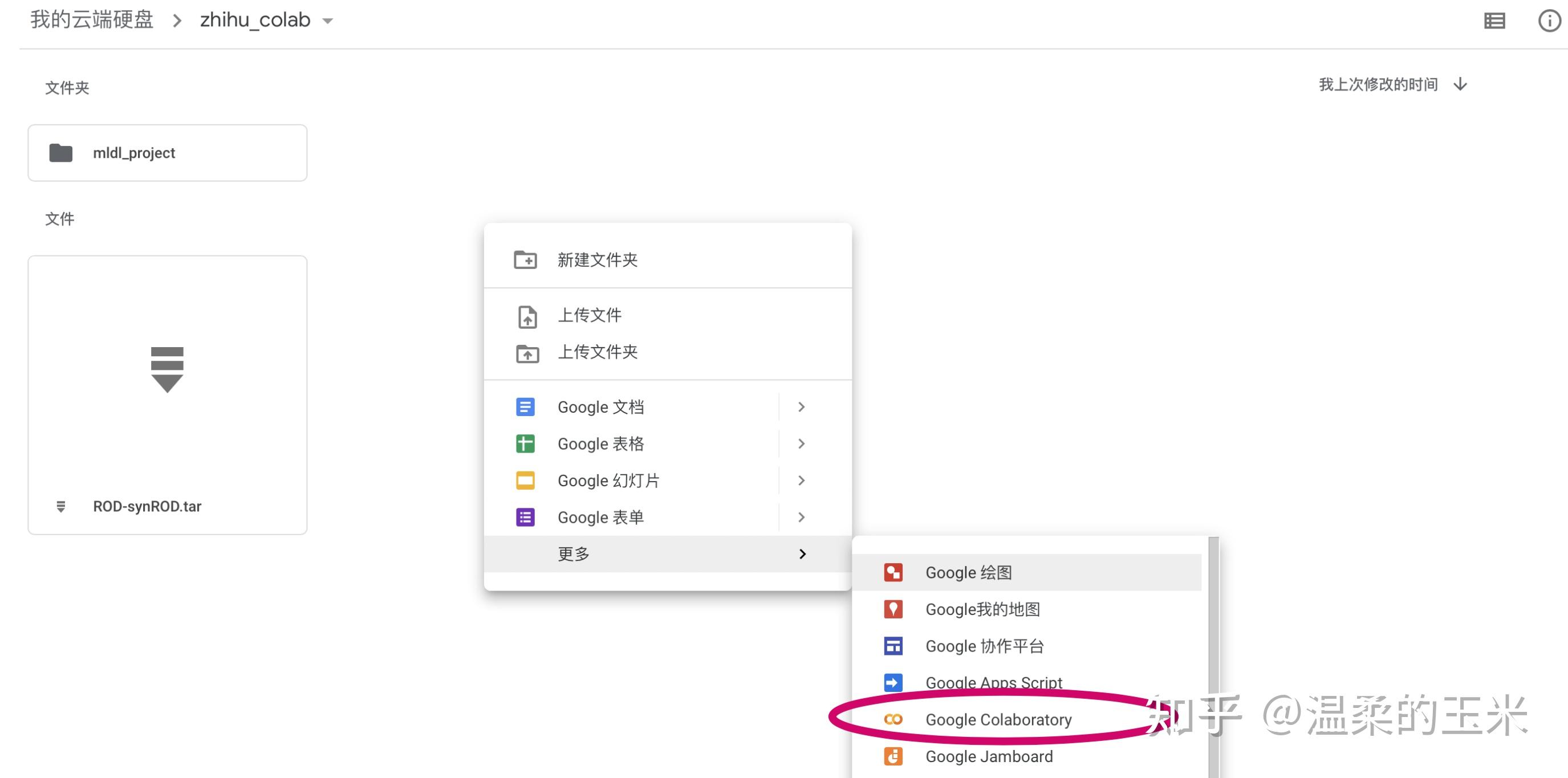Select Google Jamboard

(x=989, y=756)
